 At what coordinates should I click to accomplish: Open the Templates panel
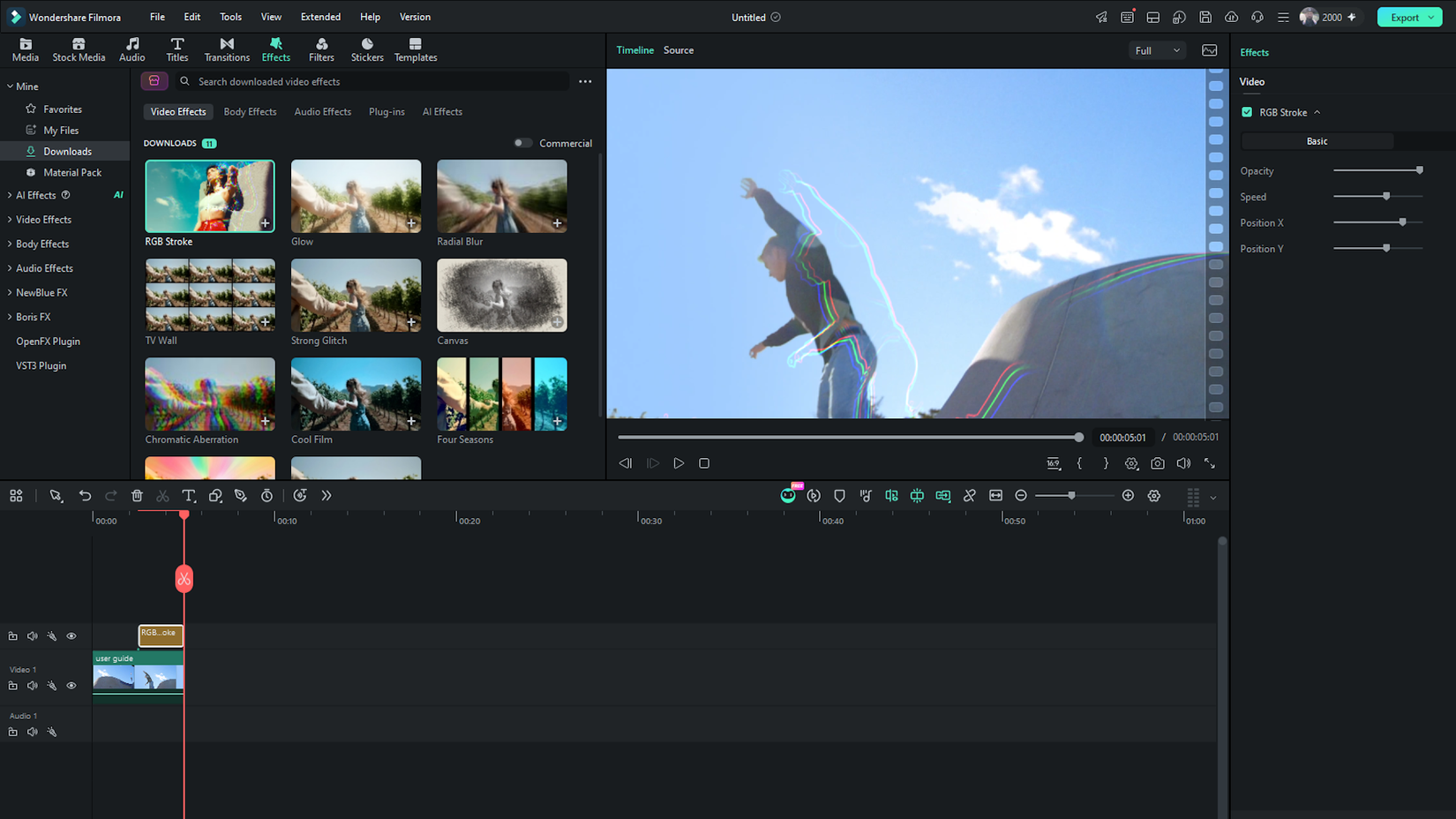point(416,49)
